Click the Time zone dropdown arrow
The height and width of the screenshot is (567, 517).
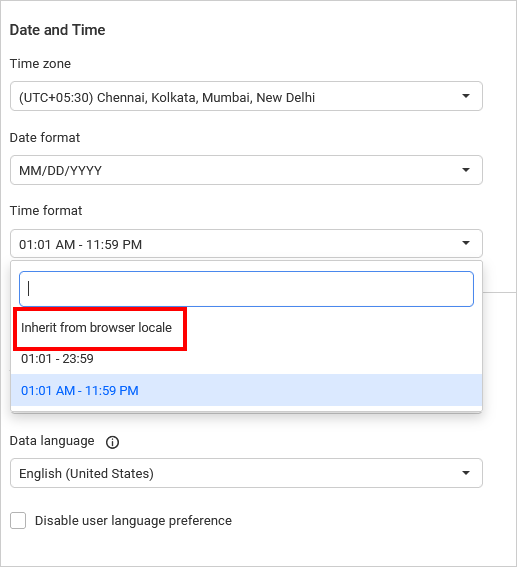[466, 96]
